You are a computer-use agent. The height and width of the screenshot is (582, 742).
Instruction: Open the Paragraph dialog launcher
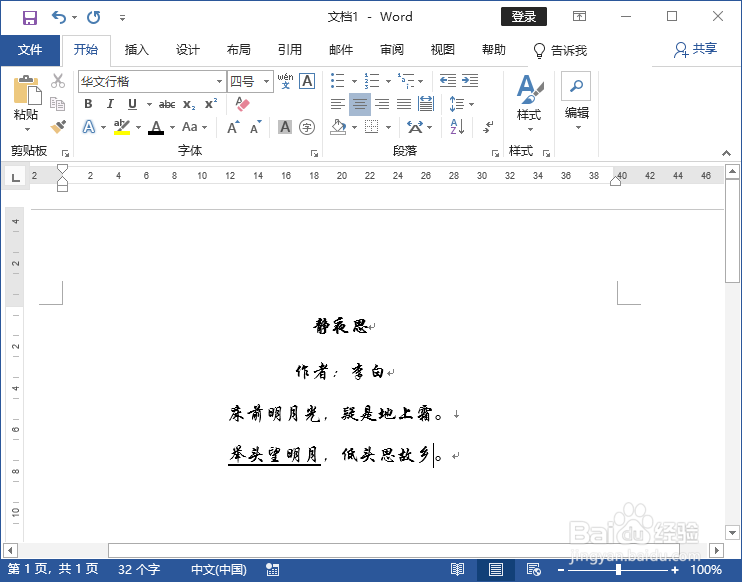coord(495,153)
